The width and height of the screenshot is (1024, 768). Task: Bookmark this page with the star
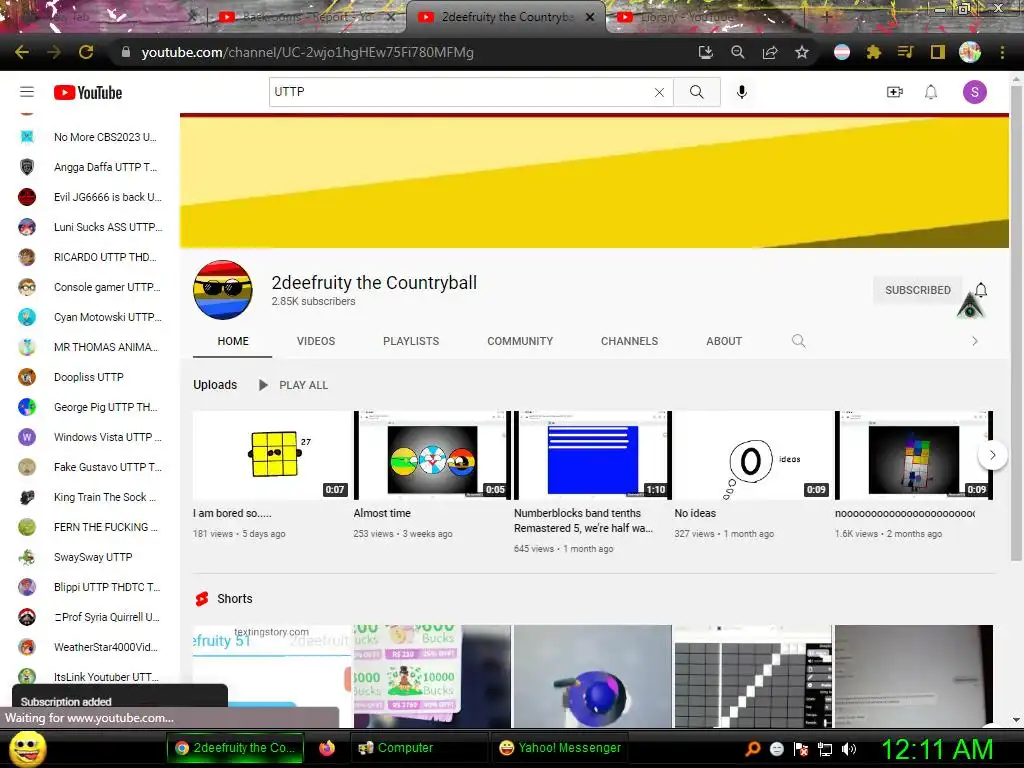point(802,52)
